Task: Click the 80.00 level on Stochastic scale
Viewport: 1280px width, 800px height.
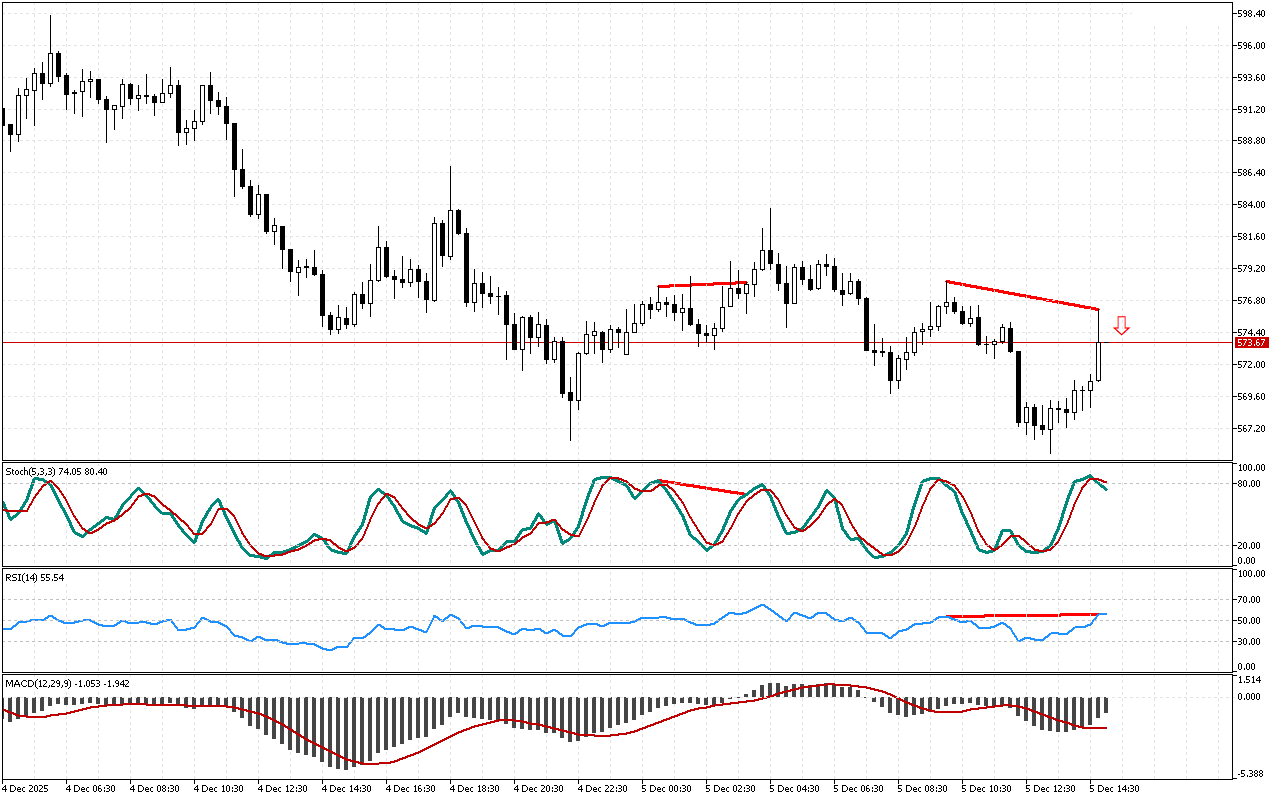Action: [x=1248, y=484]
